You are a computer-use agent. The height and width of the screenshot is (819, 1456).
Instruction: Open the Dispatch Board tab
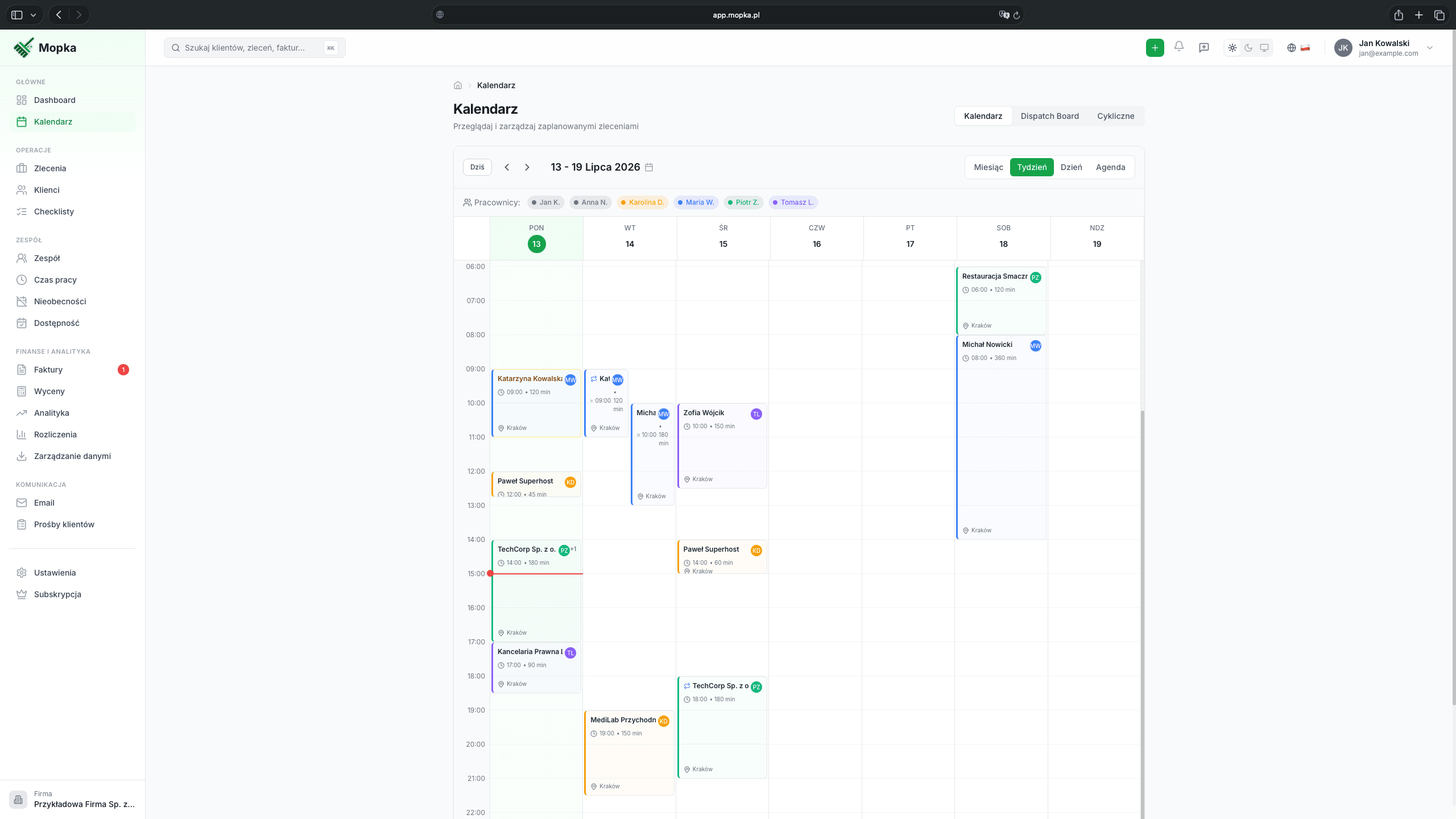click(1049, 116)
